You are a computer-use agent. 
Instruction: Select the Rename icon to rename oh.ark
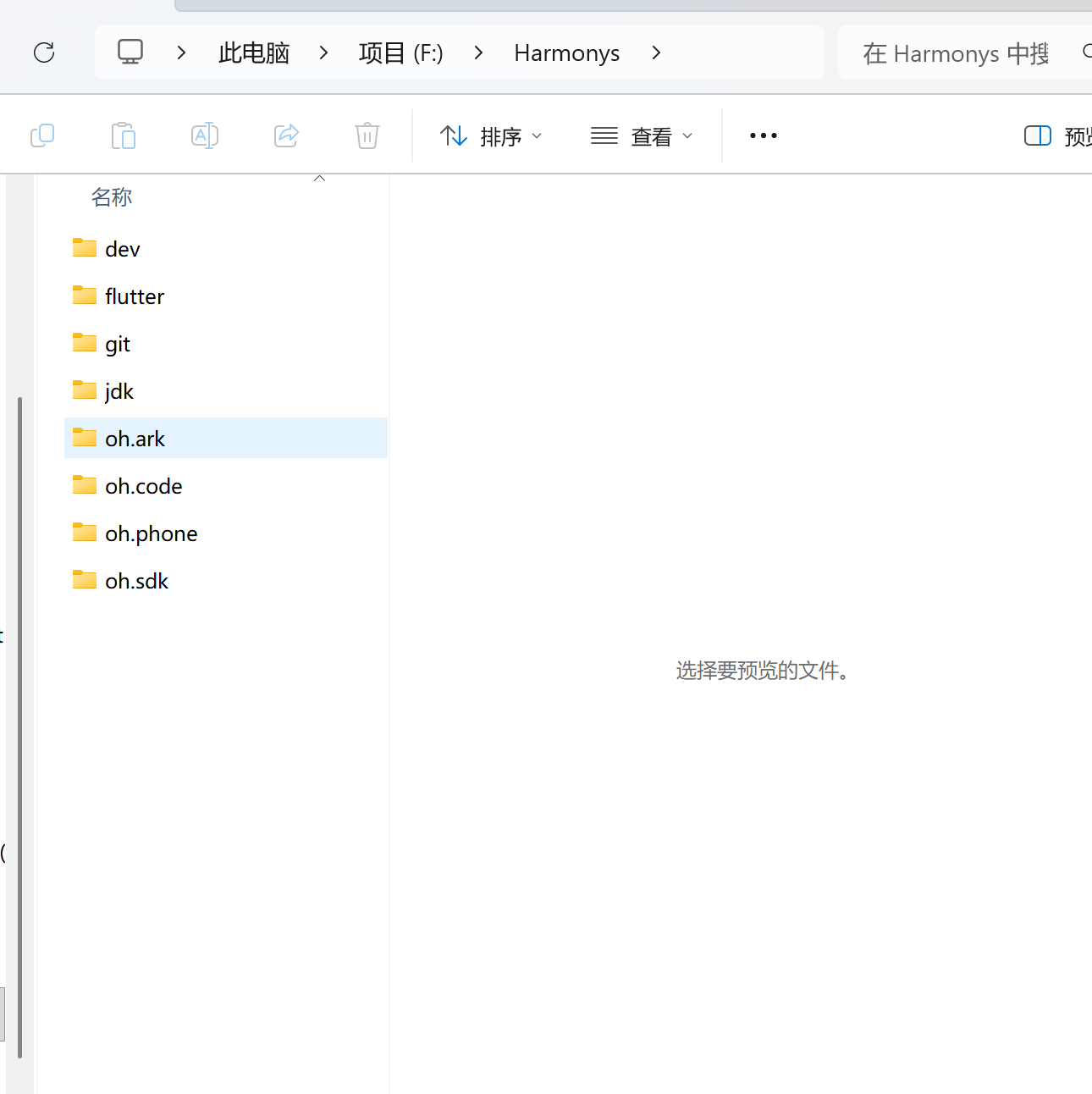click(x=205, y=135)
